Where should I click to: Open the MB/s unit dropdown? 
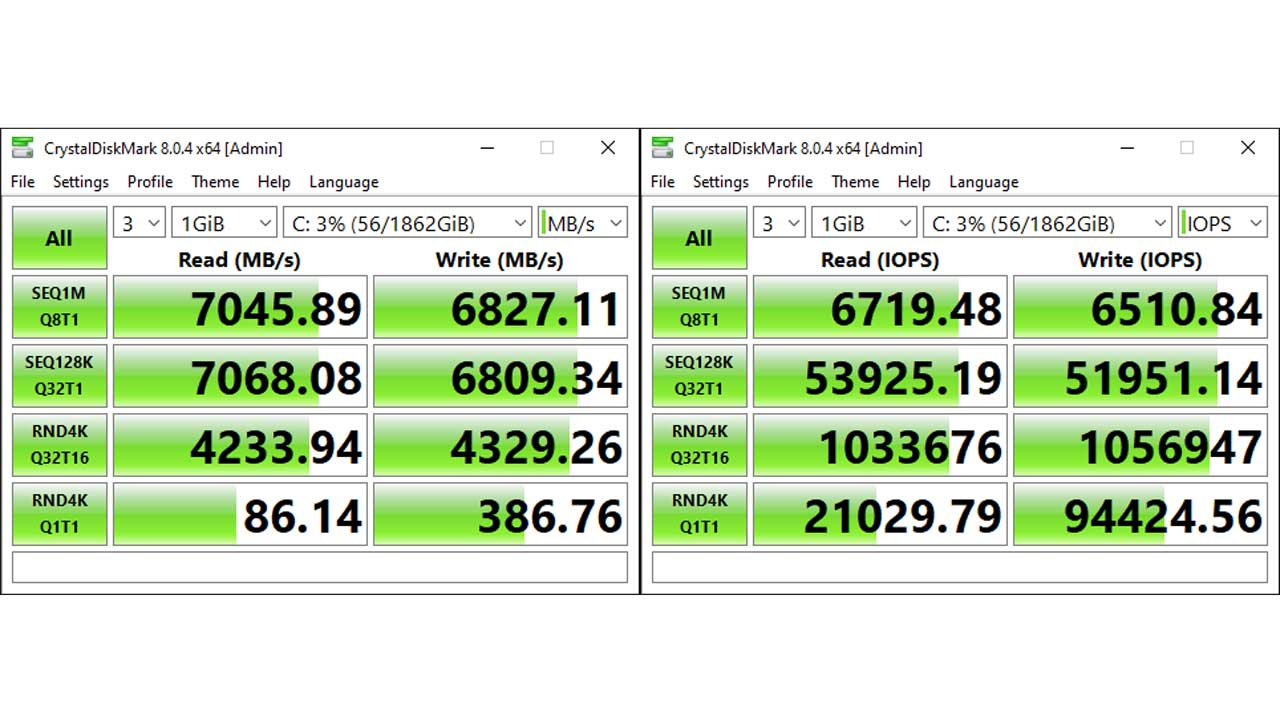pyautogui.click(x=583, y=223)
